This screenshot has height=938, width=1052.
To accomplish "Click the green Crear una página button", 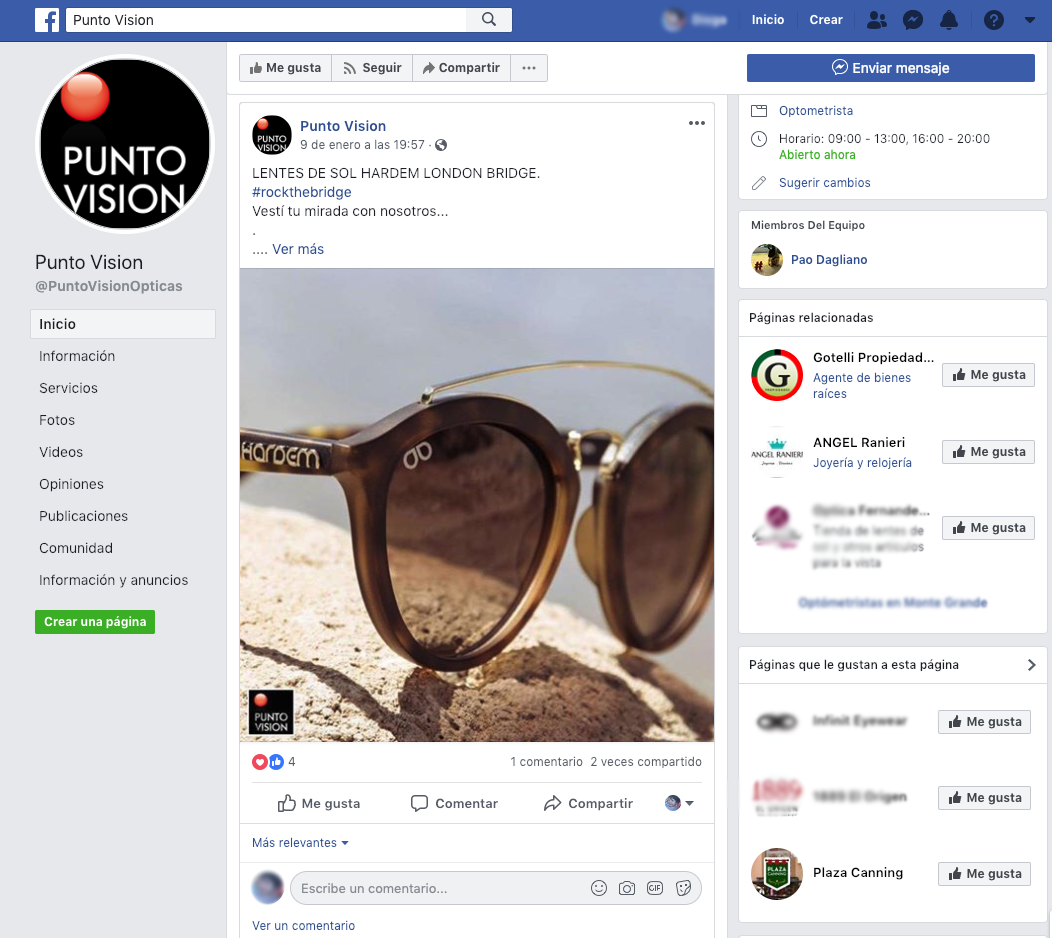I will pyautogui.click(x=95, y=622).
